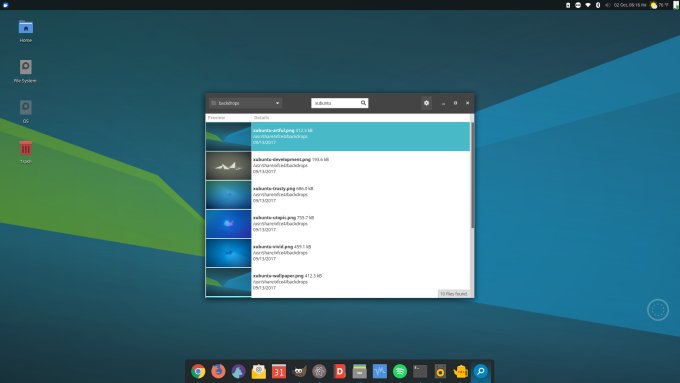Click the Wi-Fi network icon in top panel

[x=588, y=5]
